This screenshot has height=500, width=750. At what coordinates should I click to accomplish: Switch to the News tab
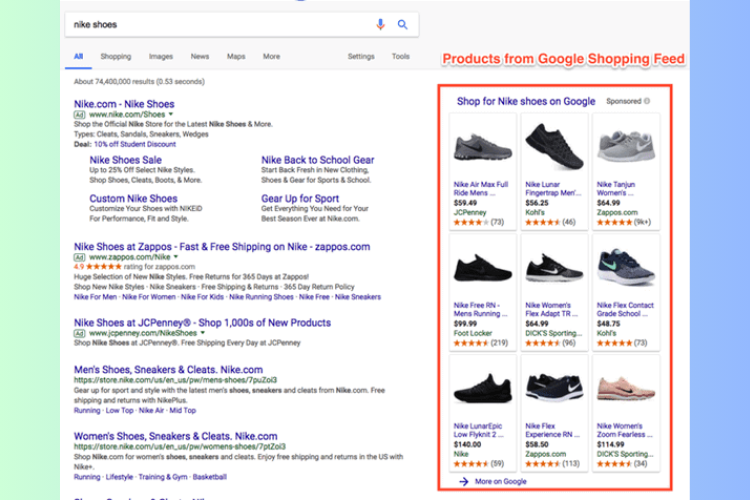point(200,56)
